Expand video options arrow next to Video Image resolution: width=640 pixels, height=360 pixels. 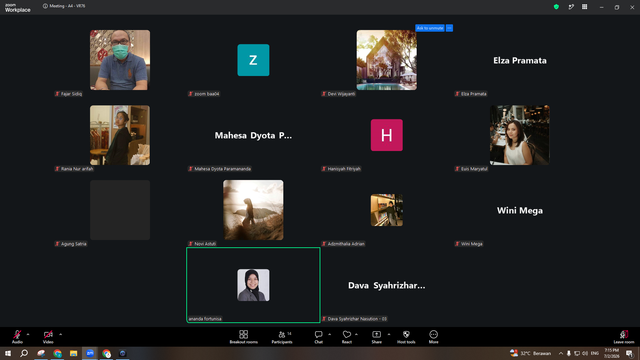pos(60,334)
